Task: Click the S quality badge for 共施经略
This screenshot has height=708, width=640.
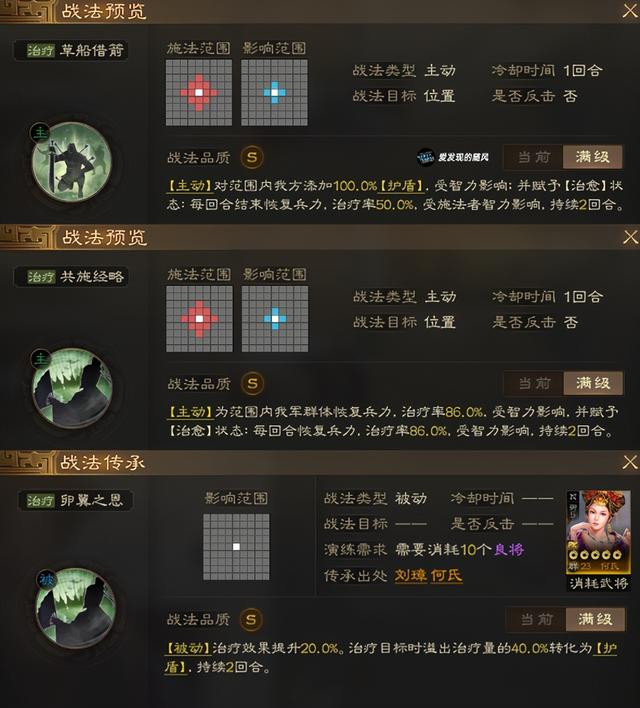Action: click(x=252, y=383)
